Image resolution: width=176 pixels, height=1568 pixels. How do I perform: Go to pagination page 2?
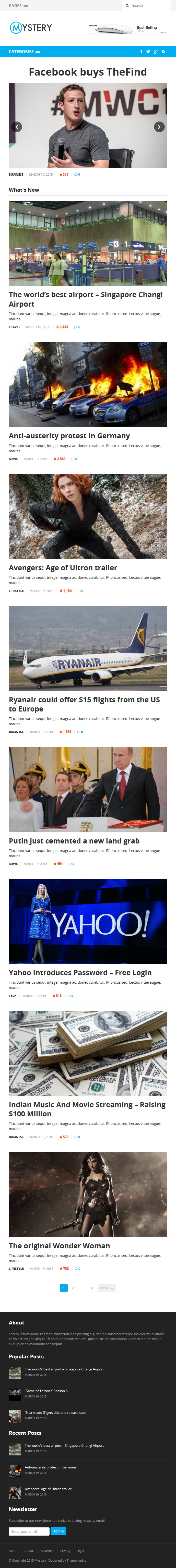click(x=73, y=1287)
